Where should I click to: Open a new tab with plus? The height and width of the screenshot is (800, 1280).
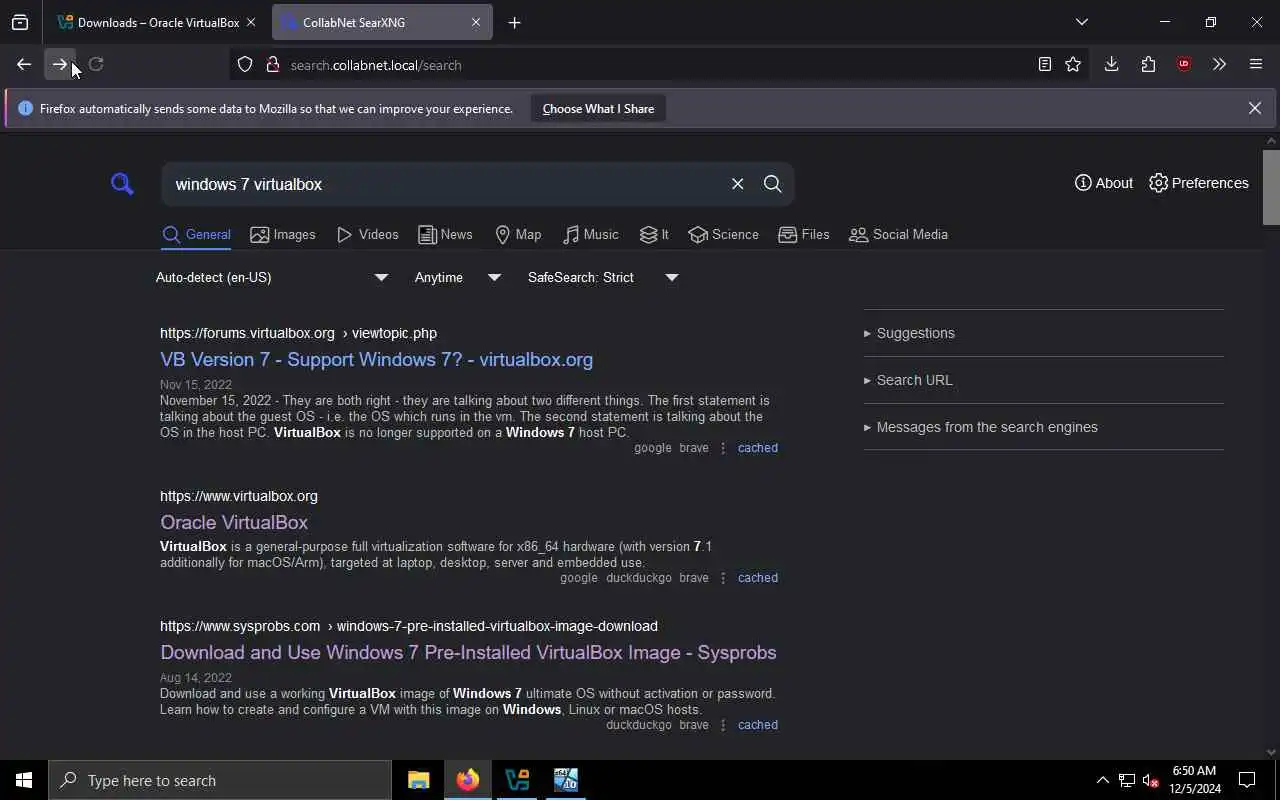(514, 22)
